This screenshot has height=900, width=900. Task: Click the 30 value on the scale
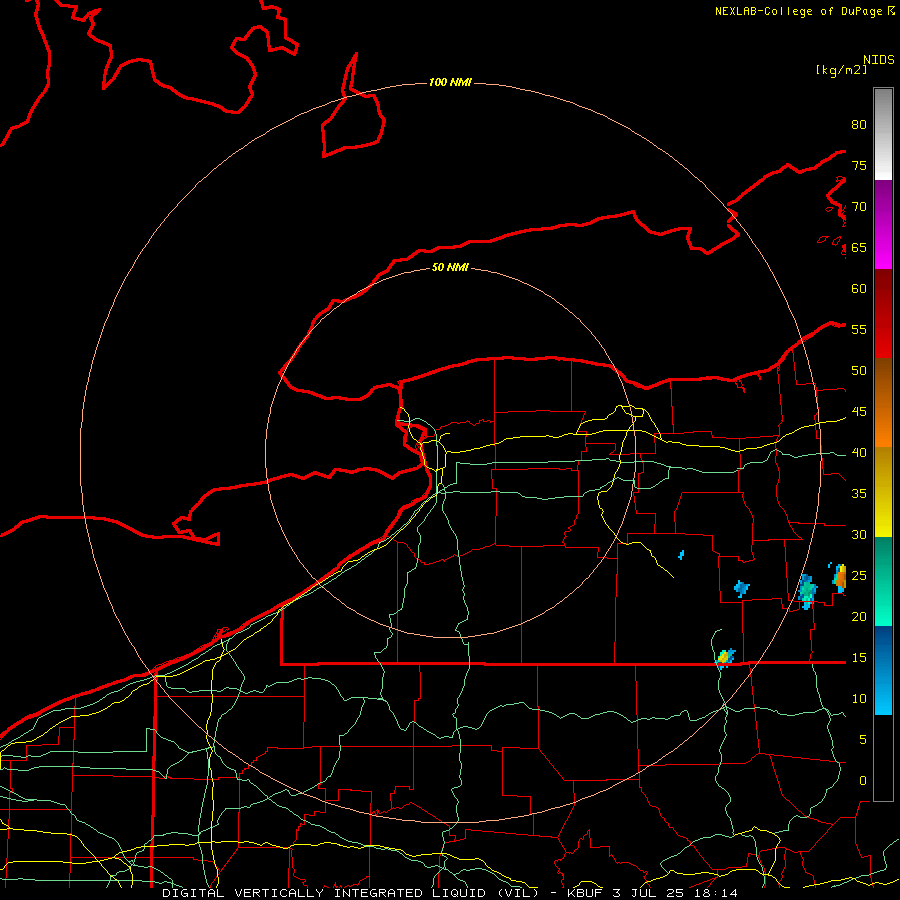[x=859, y=534]
